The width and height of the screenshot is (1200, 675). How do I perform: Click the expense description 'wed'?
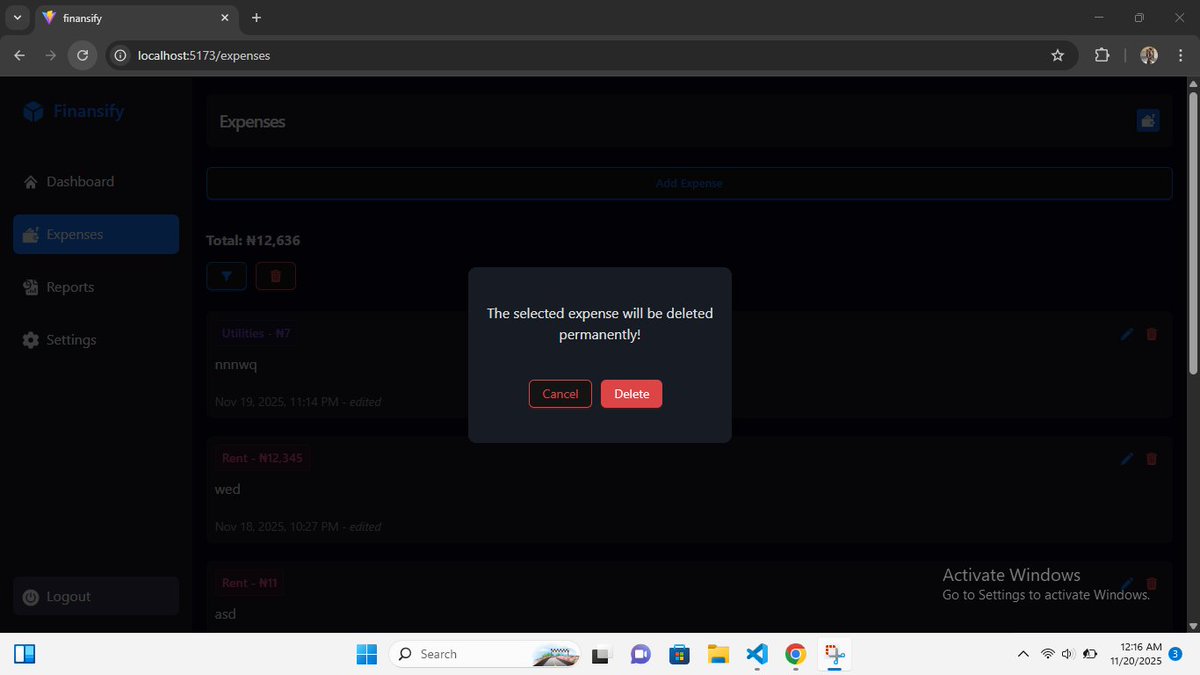227,489
